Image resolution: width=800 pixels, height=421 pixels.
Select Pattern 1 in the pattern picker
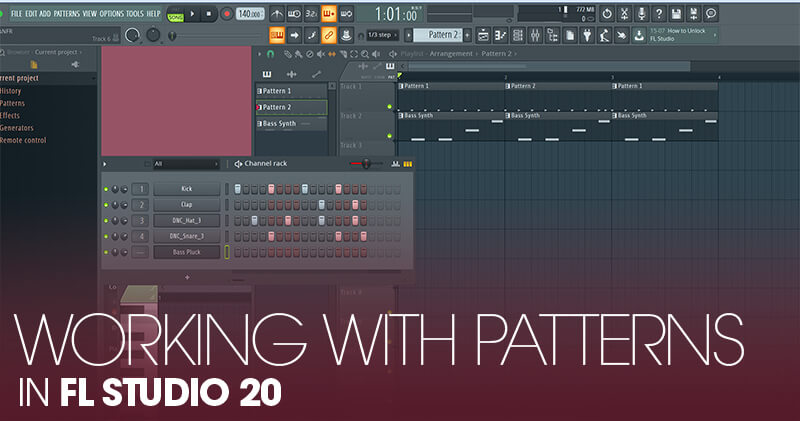[291, 91]
